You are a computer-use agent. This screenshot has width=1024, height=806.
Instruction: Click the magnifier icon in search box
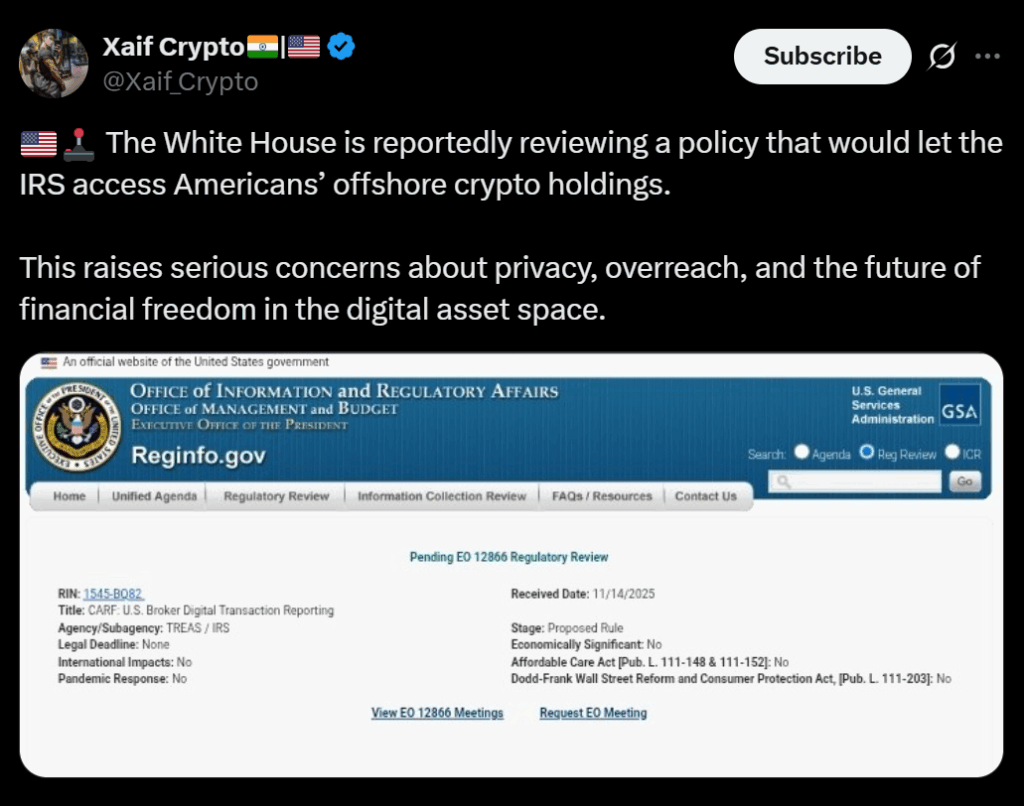pos(783,482)
